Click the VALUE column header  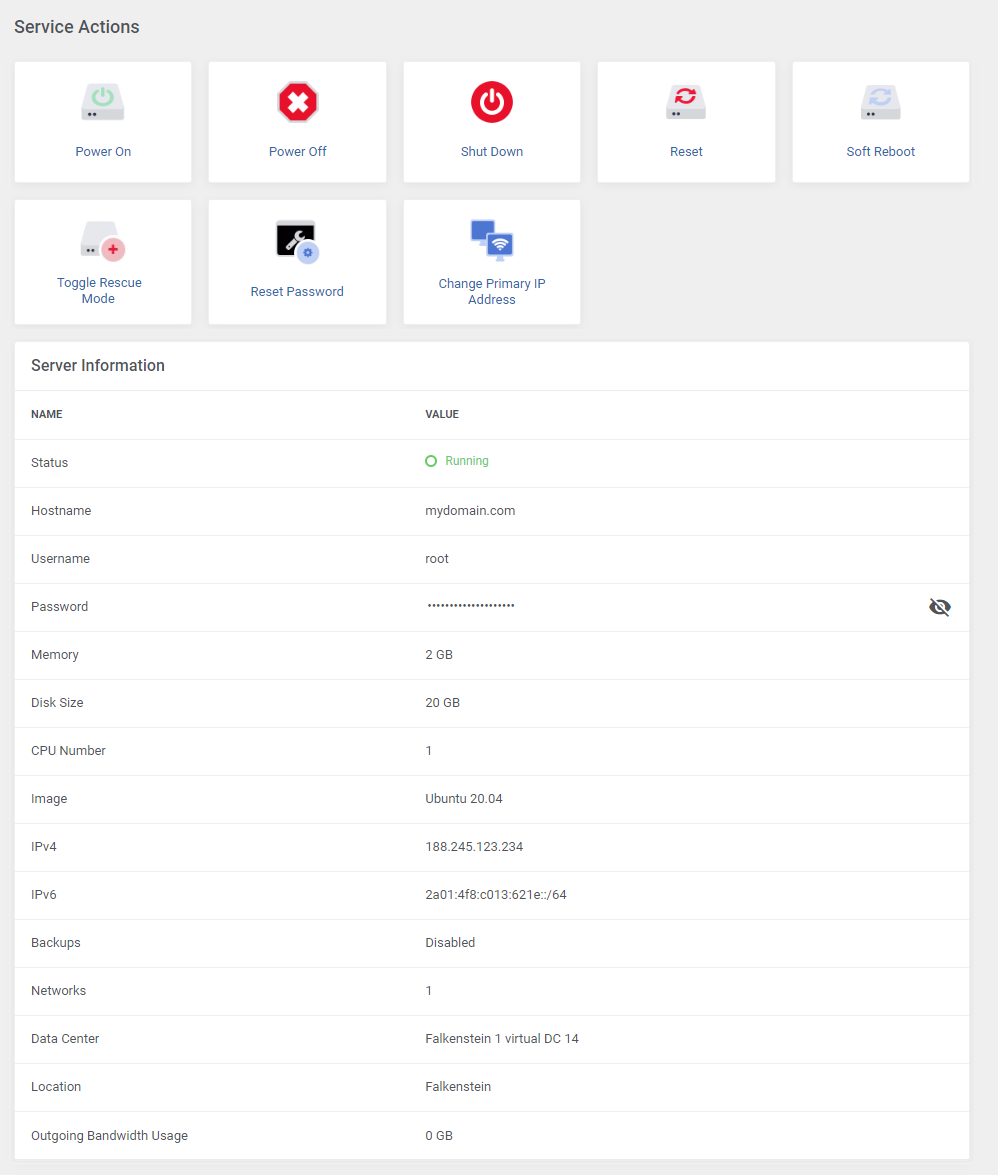(442, 414)
